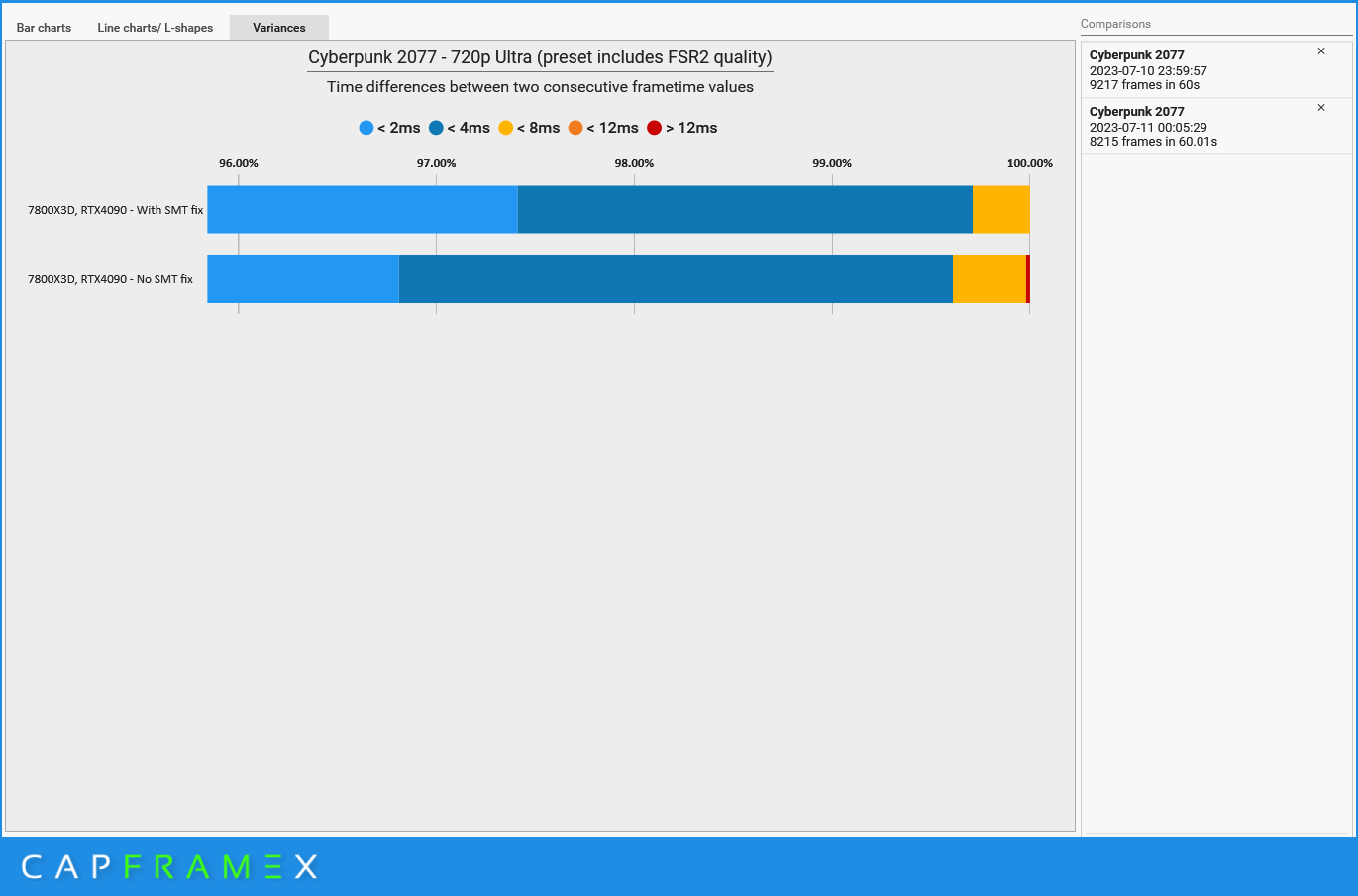Click the red segment of No SMT fix bar
1358x896 pixels.
pyautogui.click(x=1028, y=279)
